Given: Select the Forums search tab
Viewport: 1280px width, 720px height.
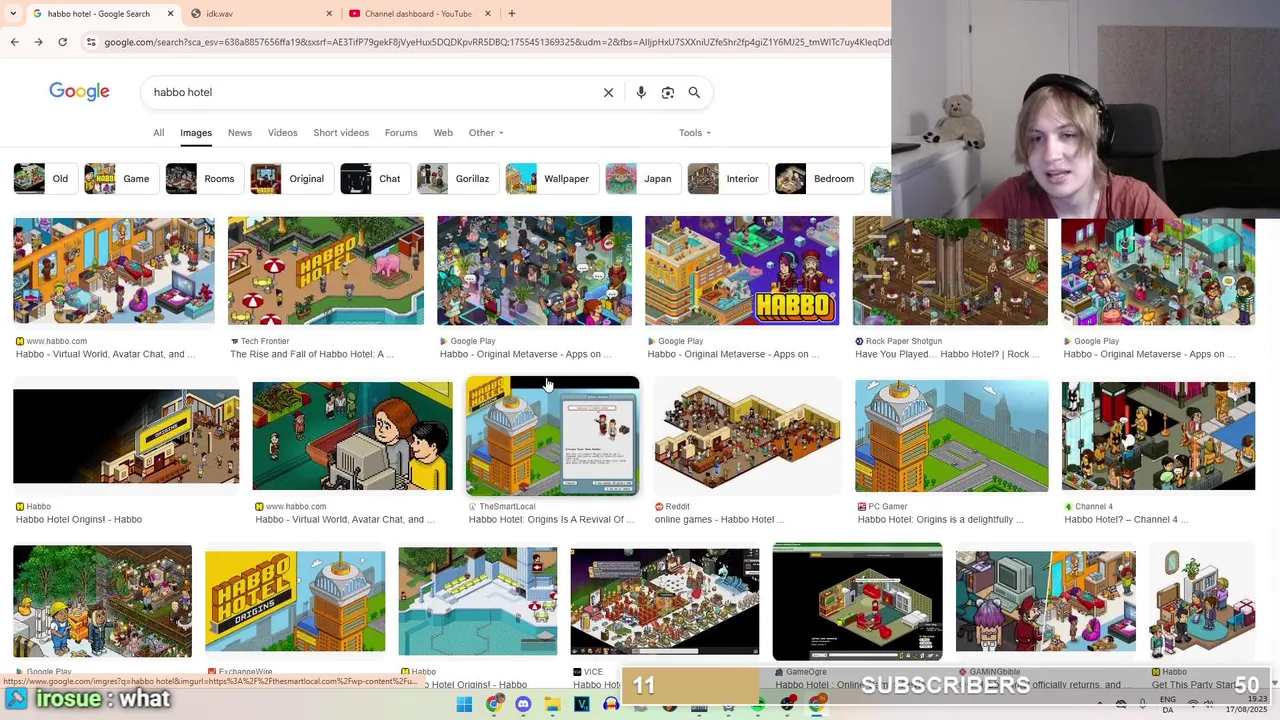Looking at the screenshot, I should click(x=401, y=132).
